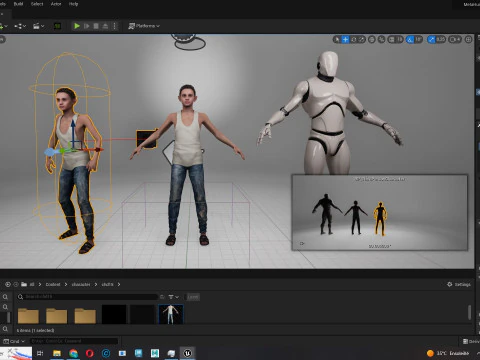Open the Build menu
The width and height of the screenshot is (480, 360).
click(x=18, y=4)
